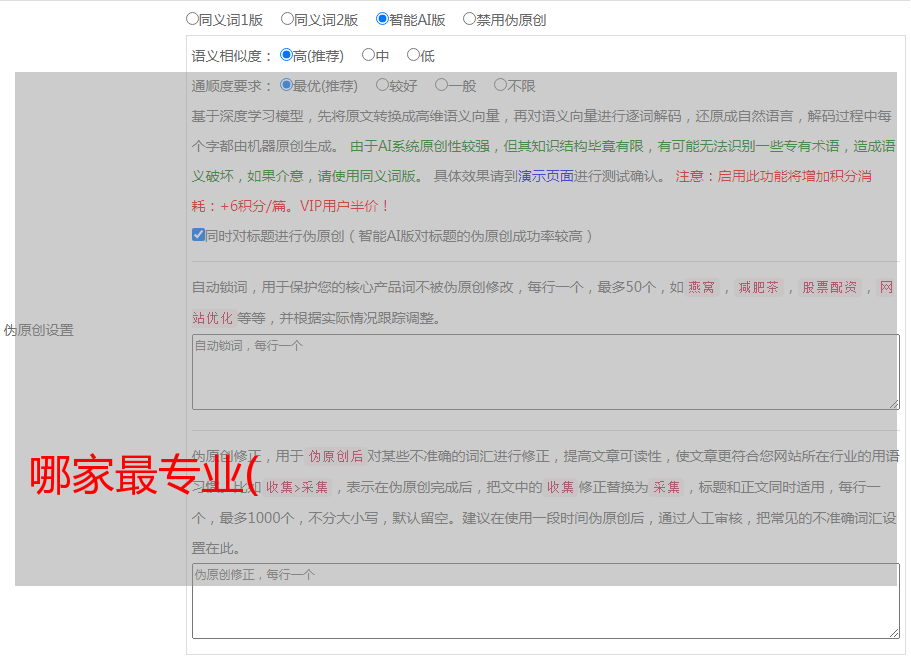The height and width of the screenshot is (658, 911).
Task: Set 语义相似度 to 中
Action: [x=368, y=55]
